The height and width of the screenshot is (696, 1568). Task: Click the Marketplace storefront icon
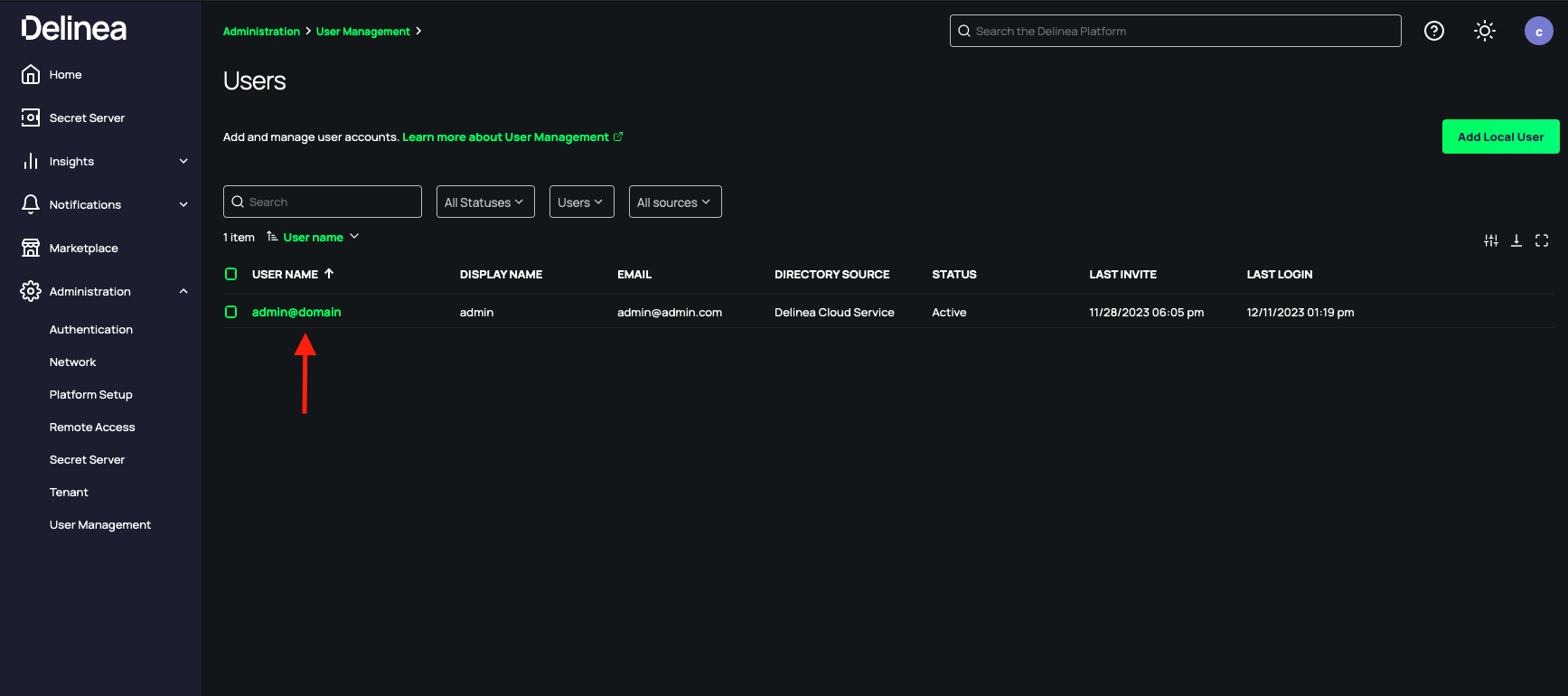pyautogui.click(x=31, y=248)
